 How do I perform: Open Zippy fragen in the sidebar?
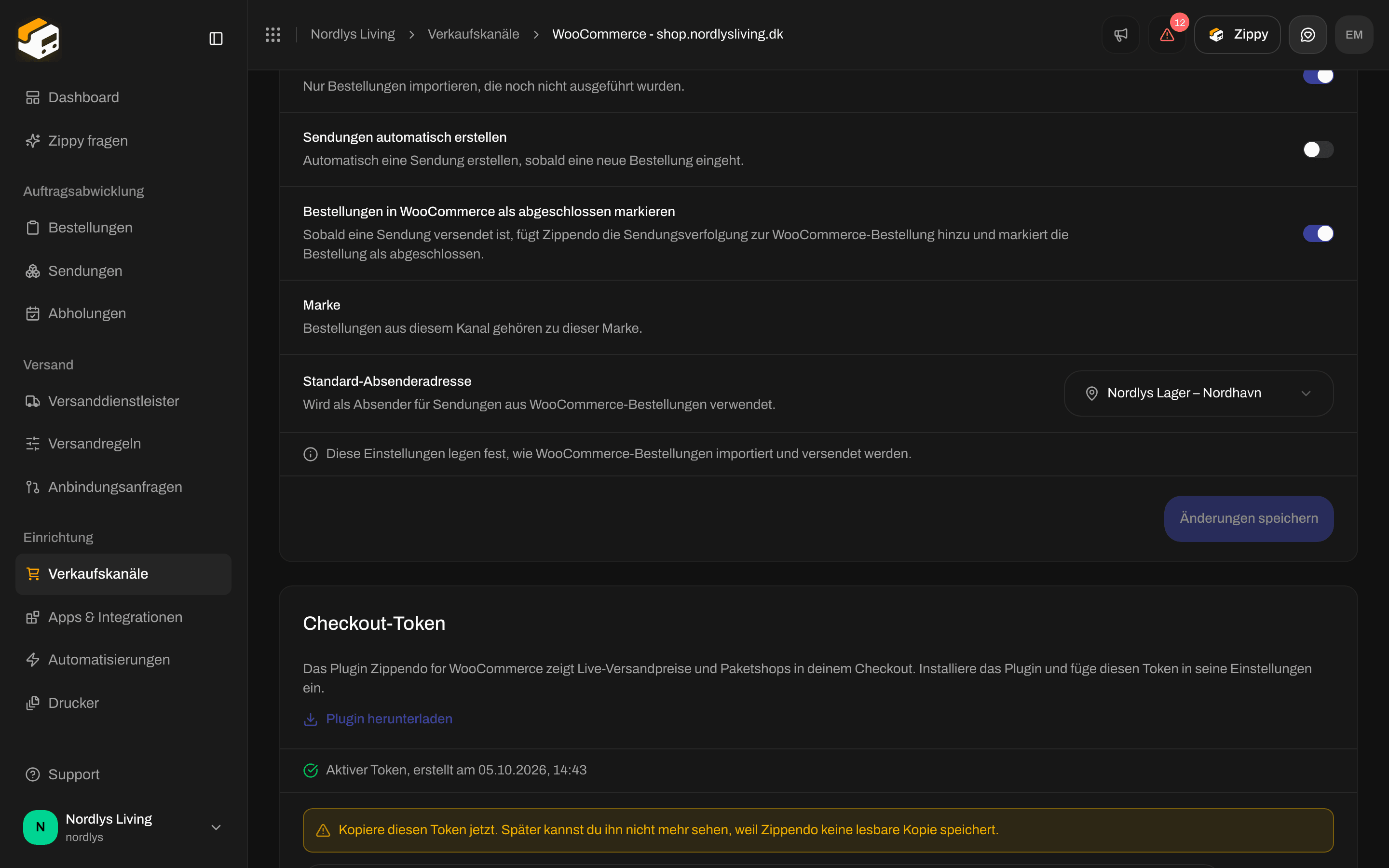click(x=123, y=141)
